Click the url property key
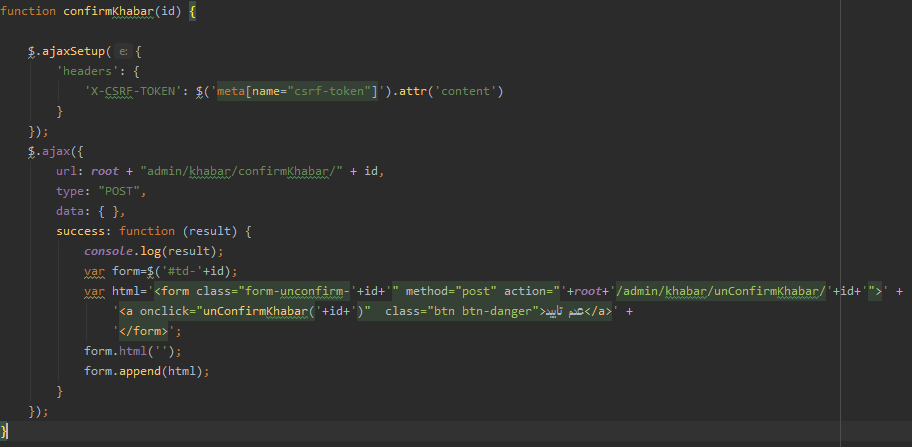912x447 pixels. point(67,171)
